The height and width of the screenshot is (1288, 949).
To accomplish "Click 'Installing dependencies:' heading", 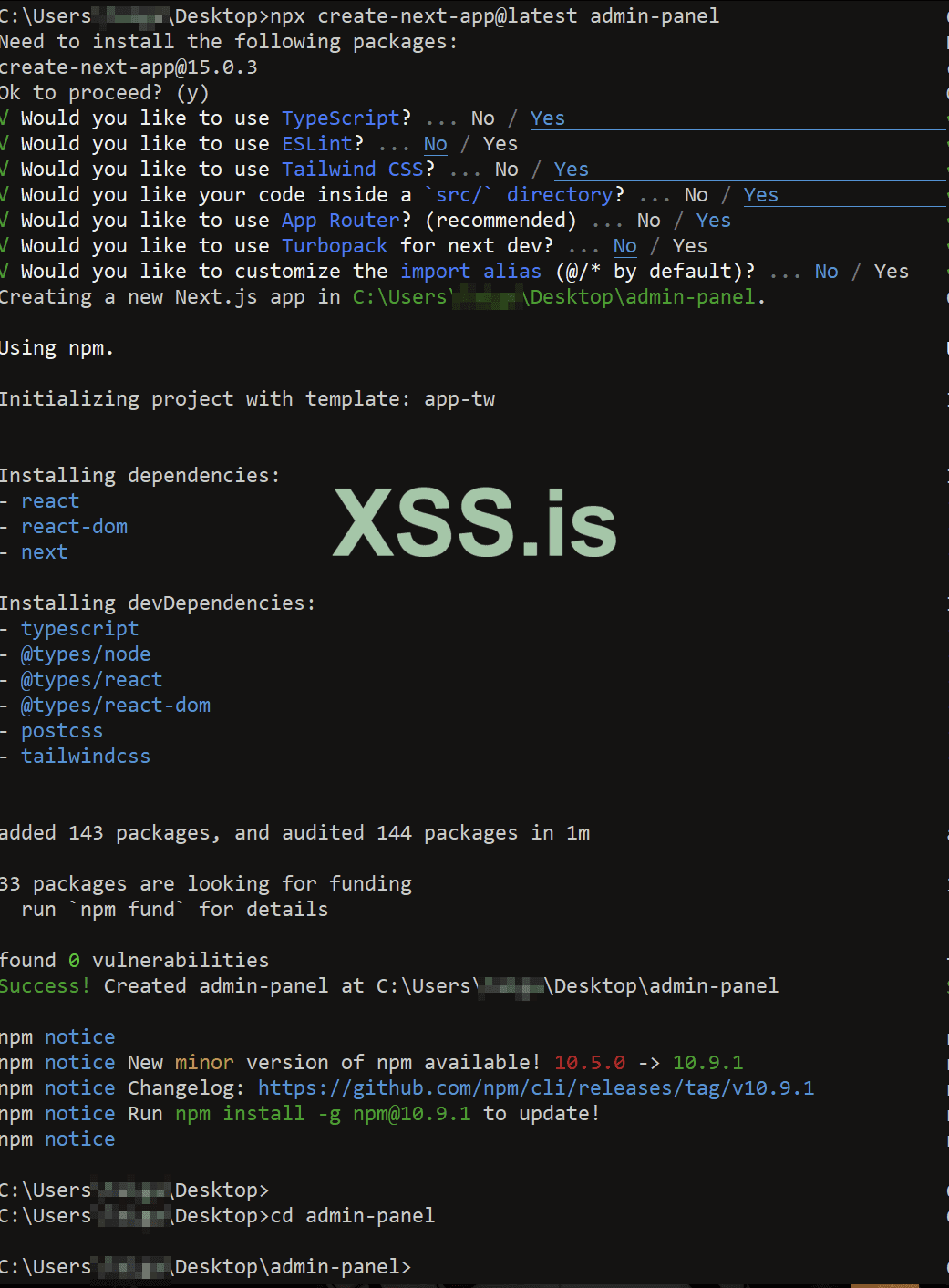I will coord(140,476).
